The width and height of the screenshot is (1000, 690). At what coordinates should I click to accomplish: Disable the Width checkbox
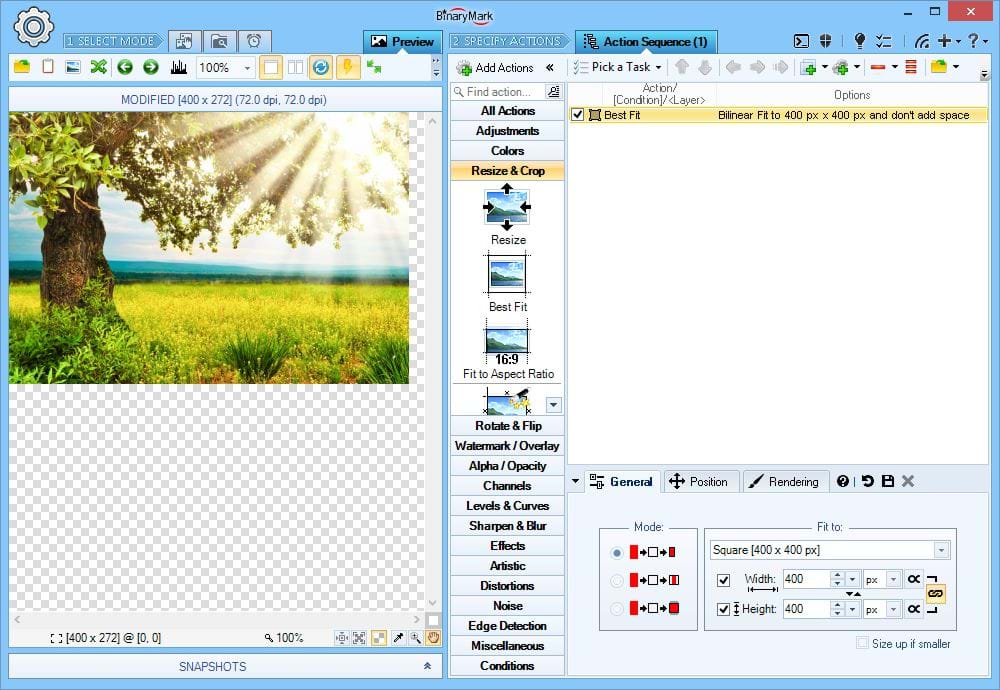(x=724, y=579)
